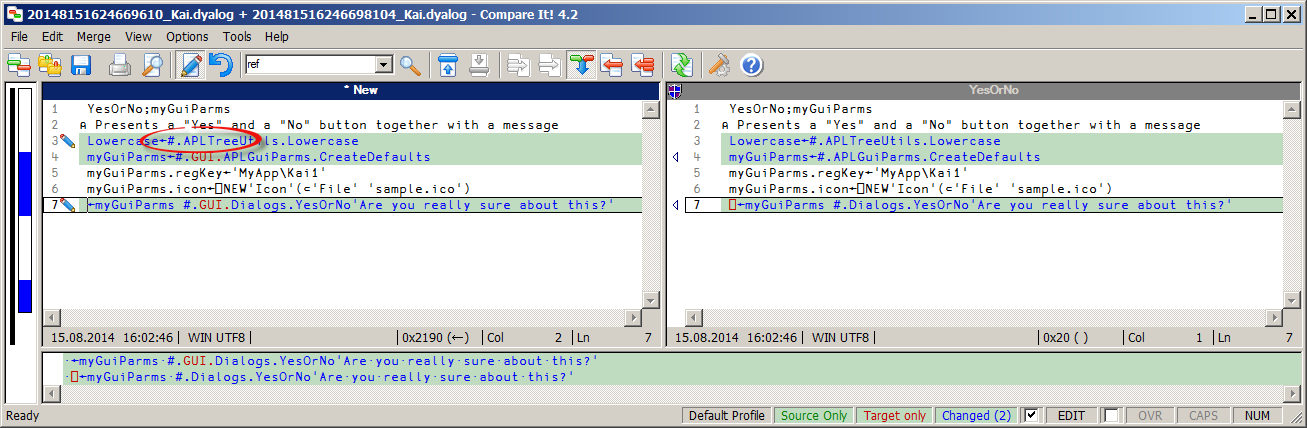Click the teal next-difference arrow icon

click(x=581, y=66)
